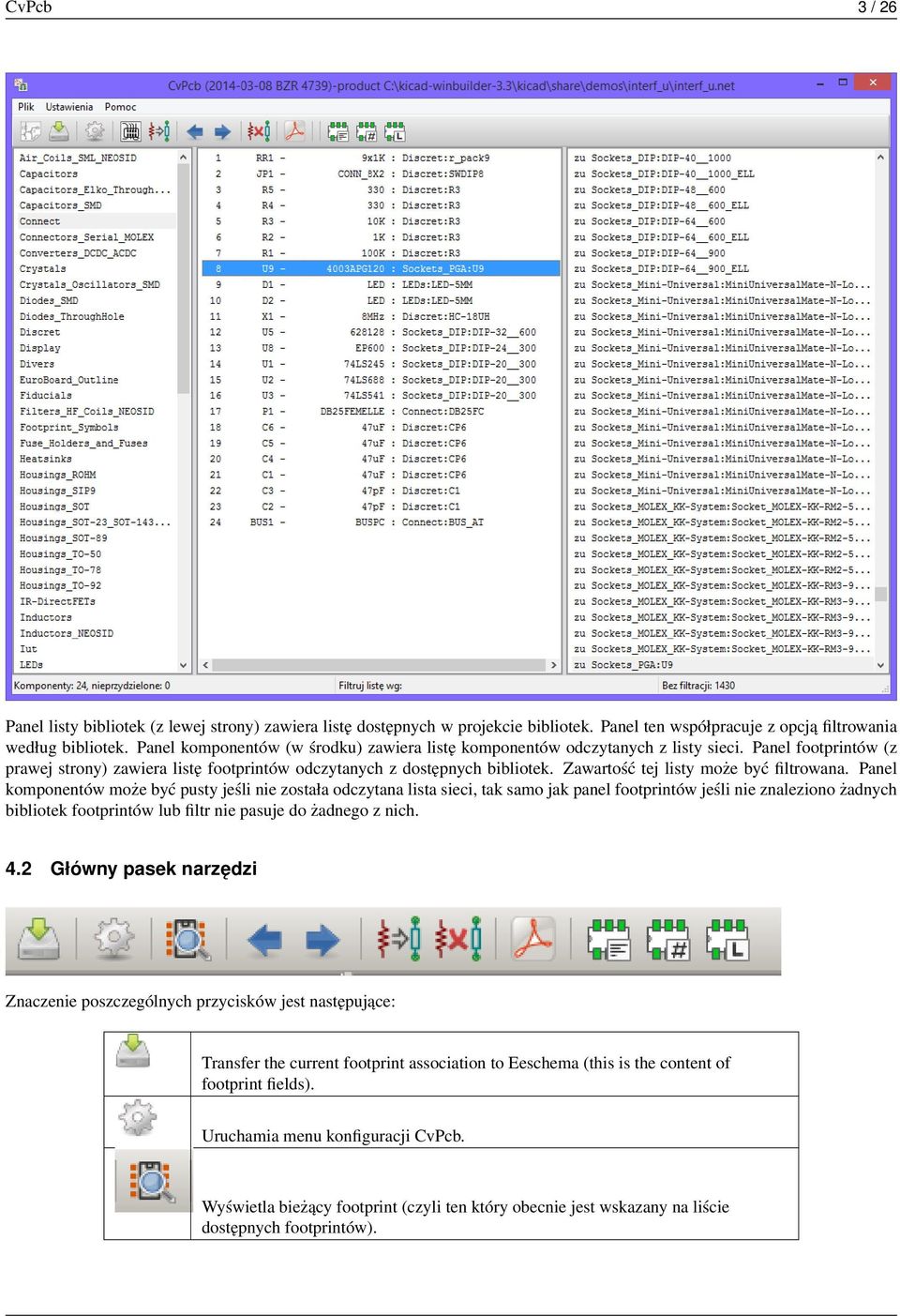Click the footprint viewer magnifier in the large toolbar illustration
The image size is (900, 1316).
pos(188,939)
